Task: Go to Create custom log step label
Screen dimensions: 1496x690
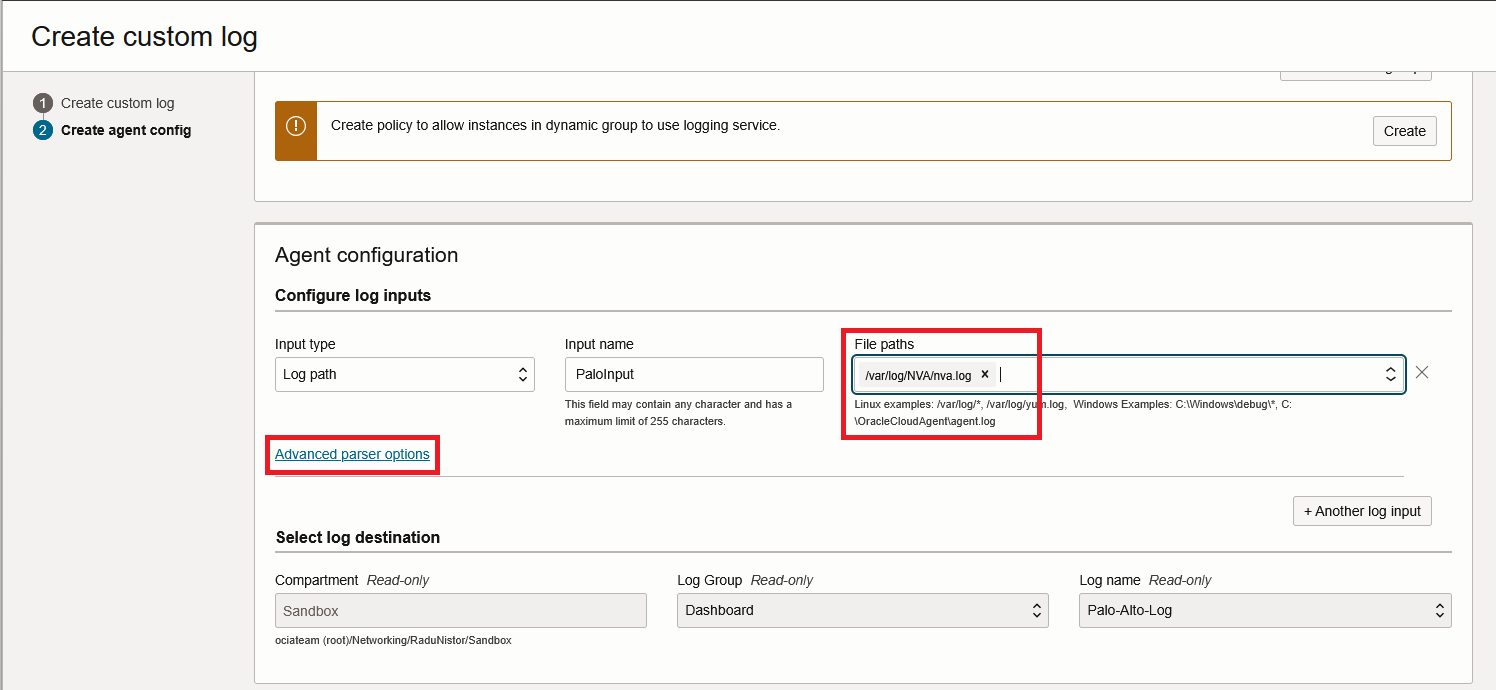Action: 117,103
